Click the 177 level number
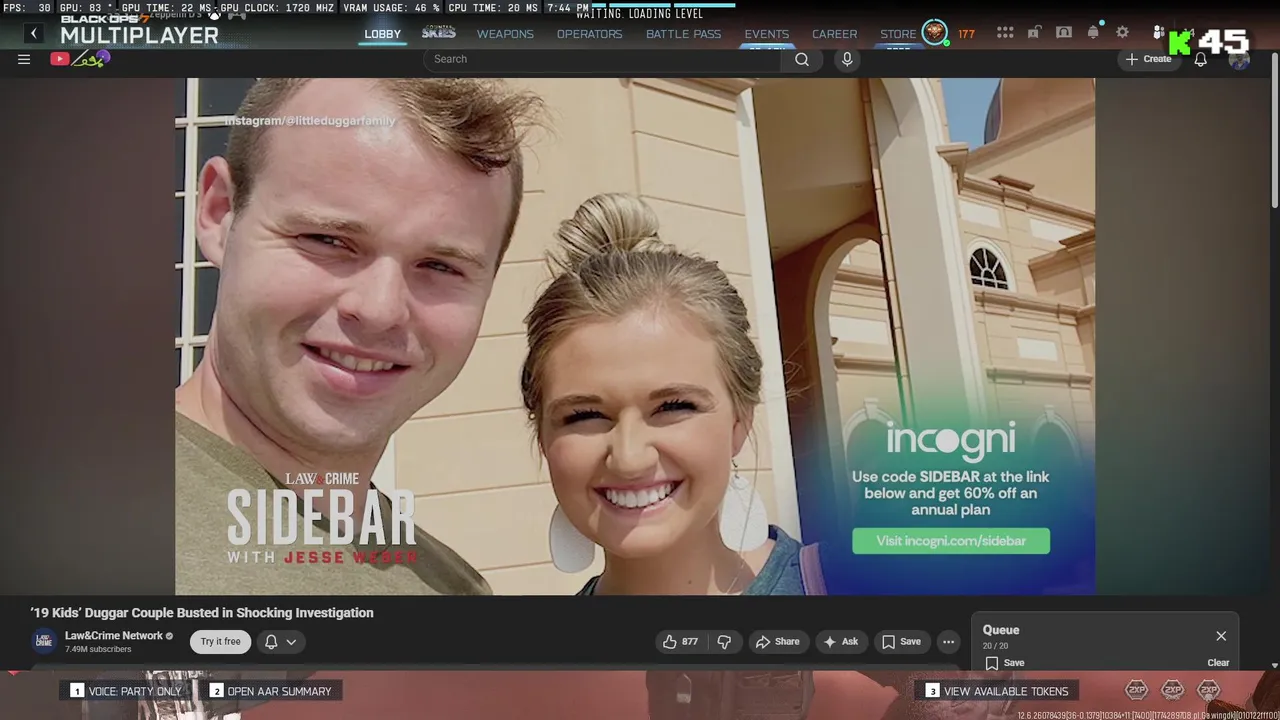The width and height of the screenshot is (1280, 720). click(x=966, y=34)
